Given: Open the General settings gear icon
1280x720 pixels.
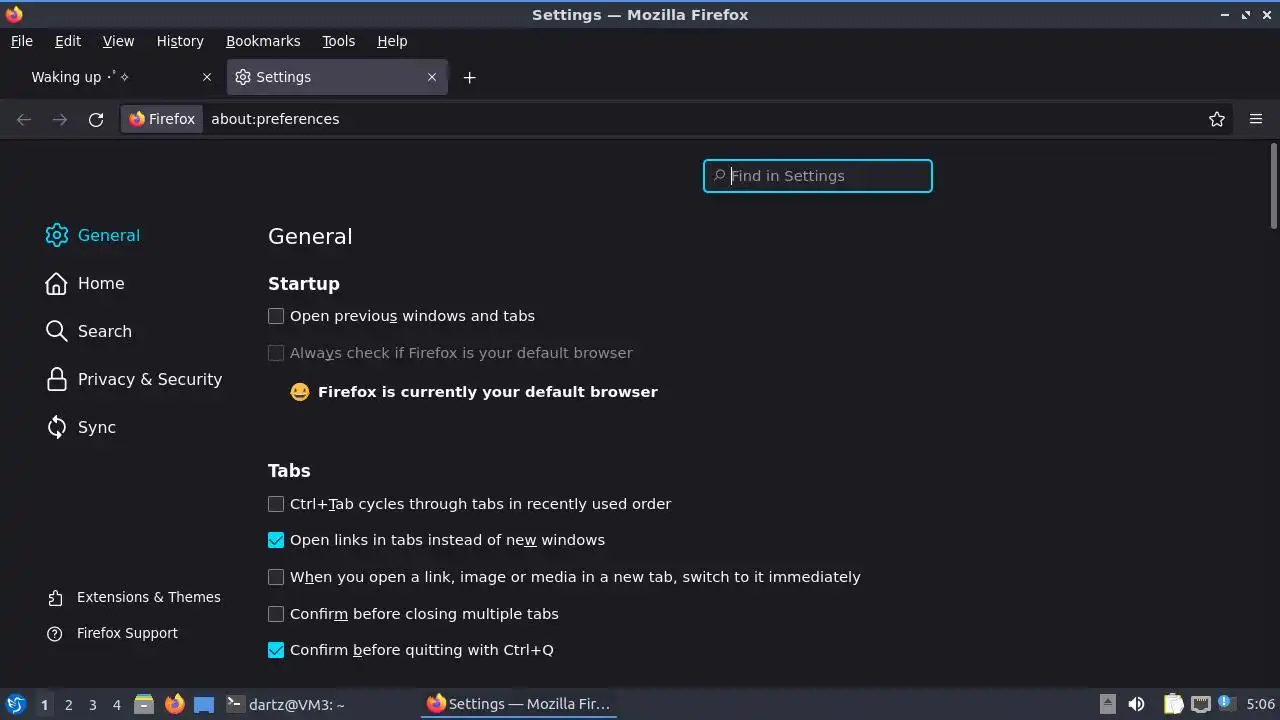Looking at the screenshot, I should 57,235.
